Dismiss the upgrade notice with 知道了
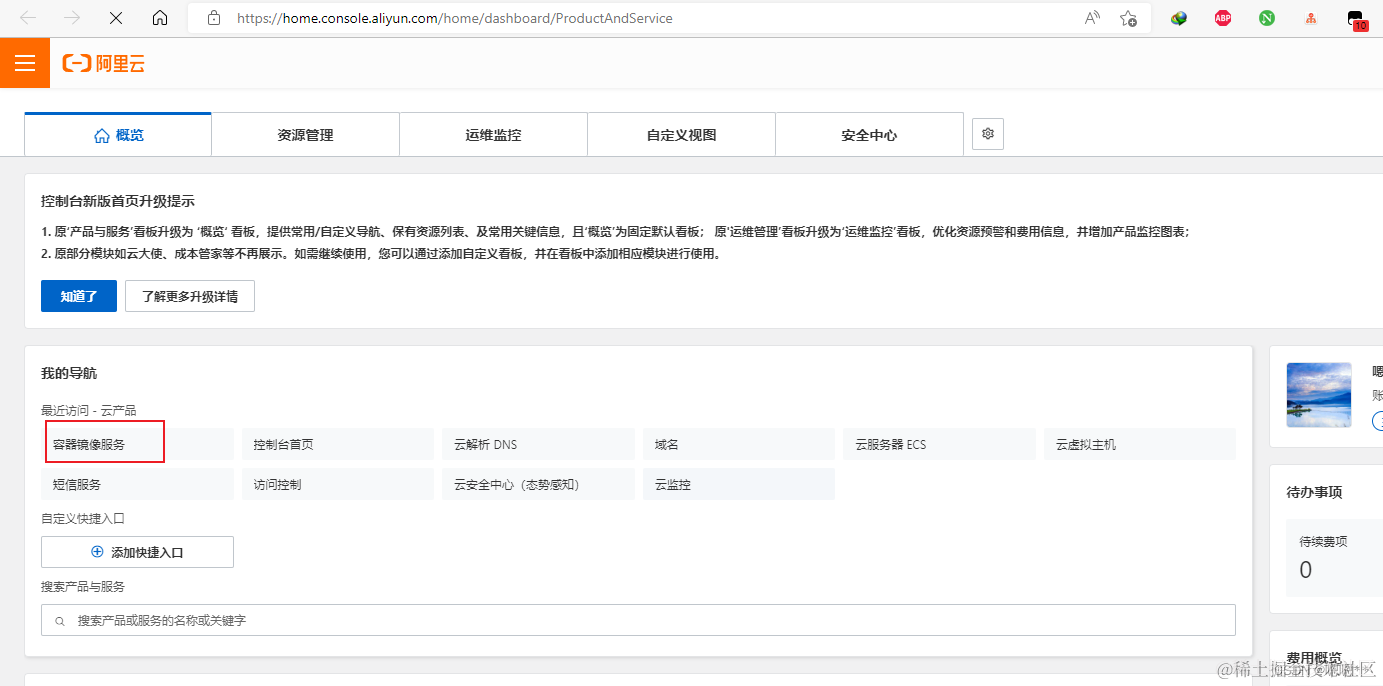The height and width of the screenshot is (686, 1383). (x=78, y=295)
